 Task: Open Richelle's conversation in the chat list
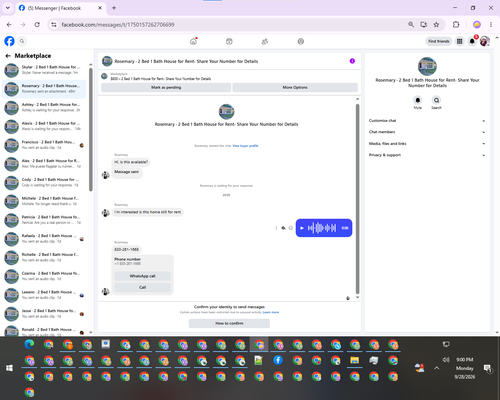44,257
